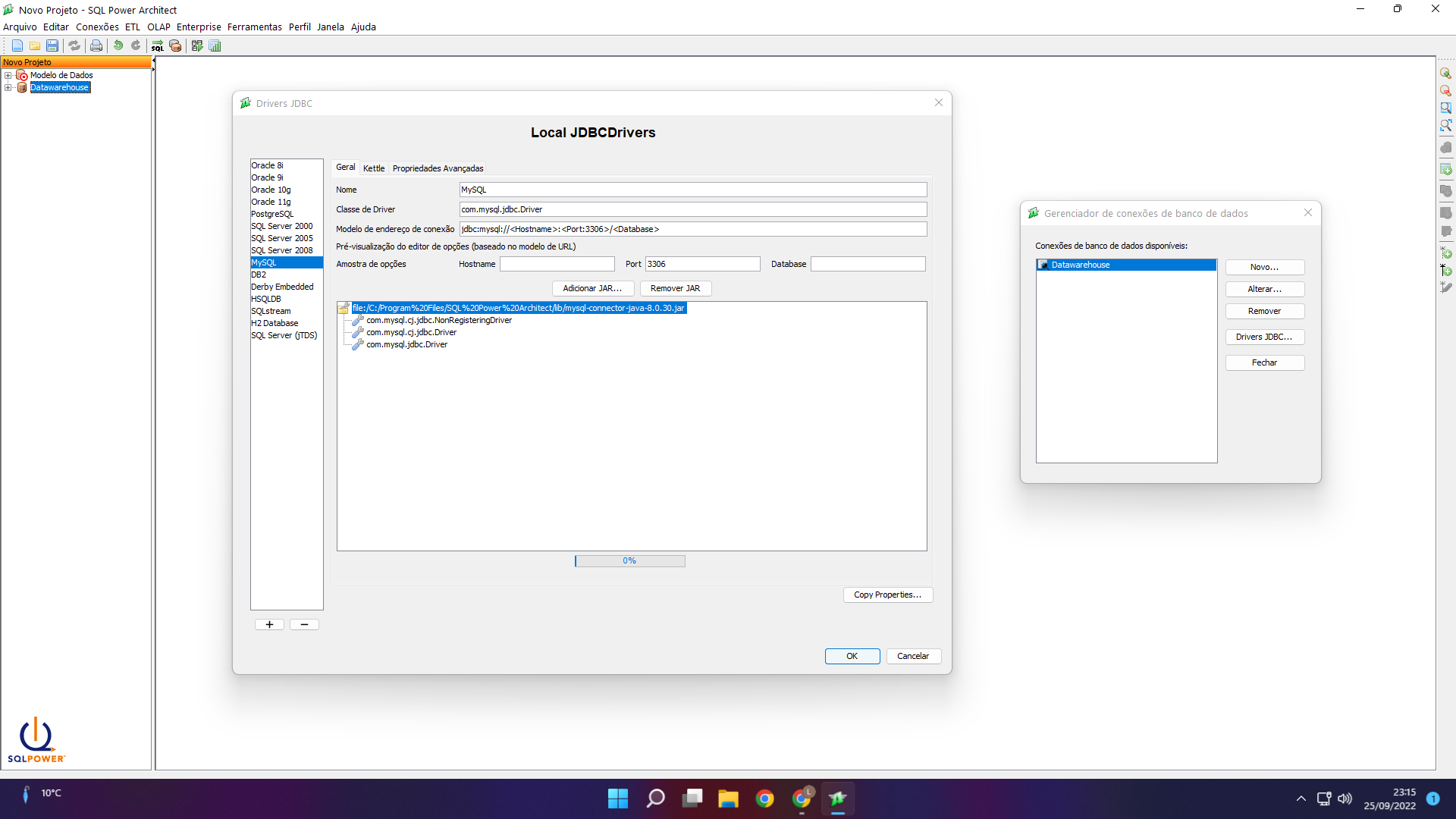Click Novo... in connection manager
Viewport: 1456px width, 819px height.
(1264, 267)
